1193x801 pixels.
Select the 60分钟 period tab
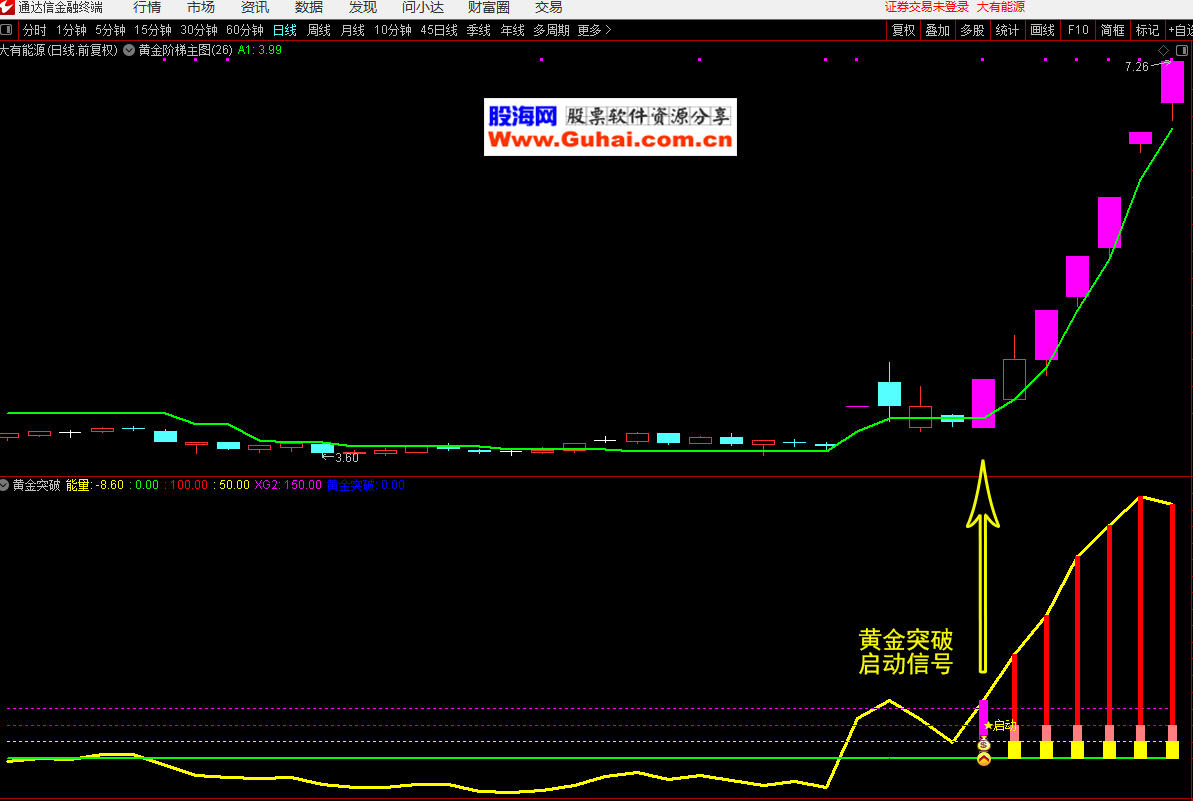(x=245, y=30)
